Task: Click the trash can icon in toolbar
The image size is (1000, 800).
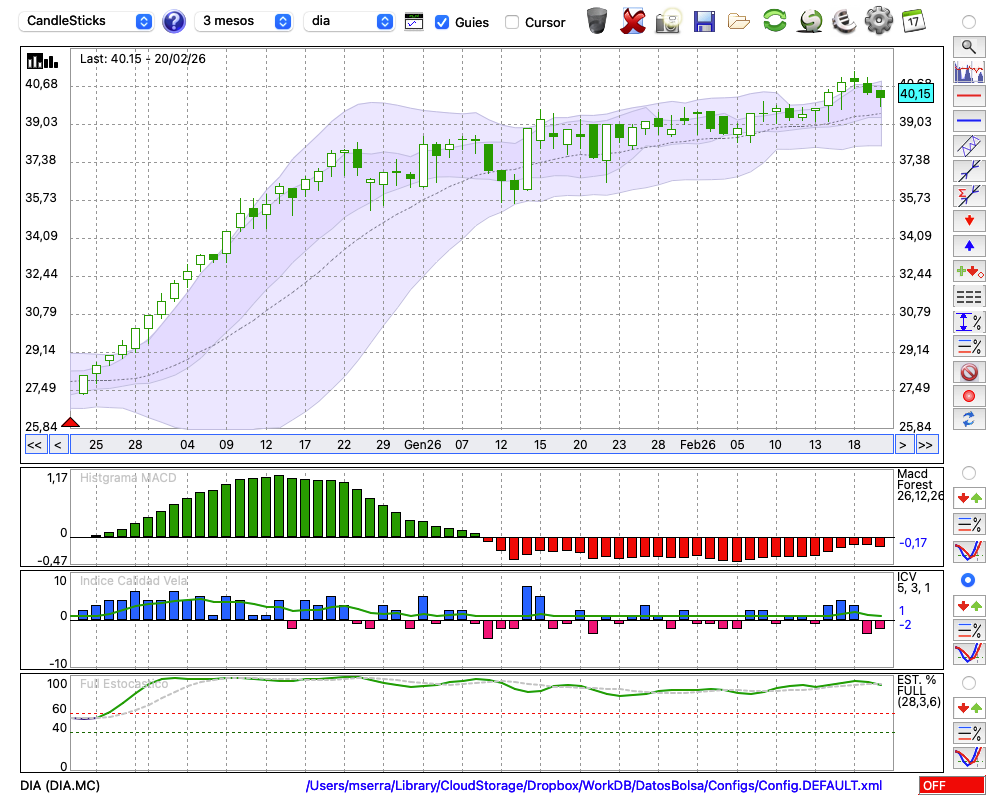Action: (597, 21)
